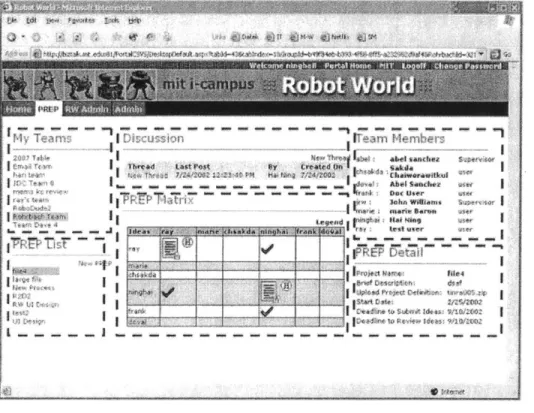Select Email Team in My Teams
The width and height of the screenshot is (534, 413).
(x=32, y=166)
